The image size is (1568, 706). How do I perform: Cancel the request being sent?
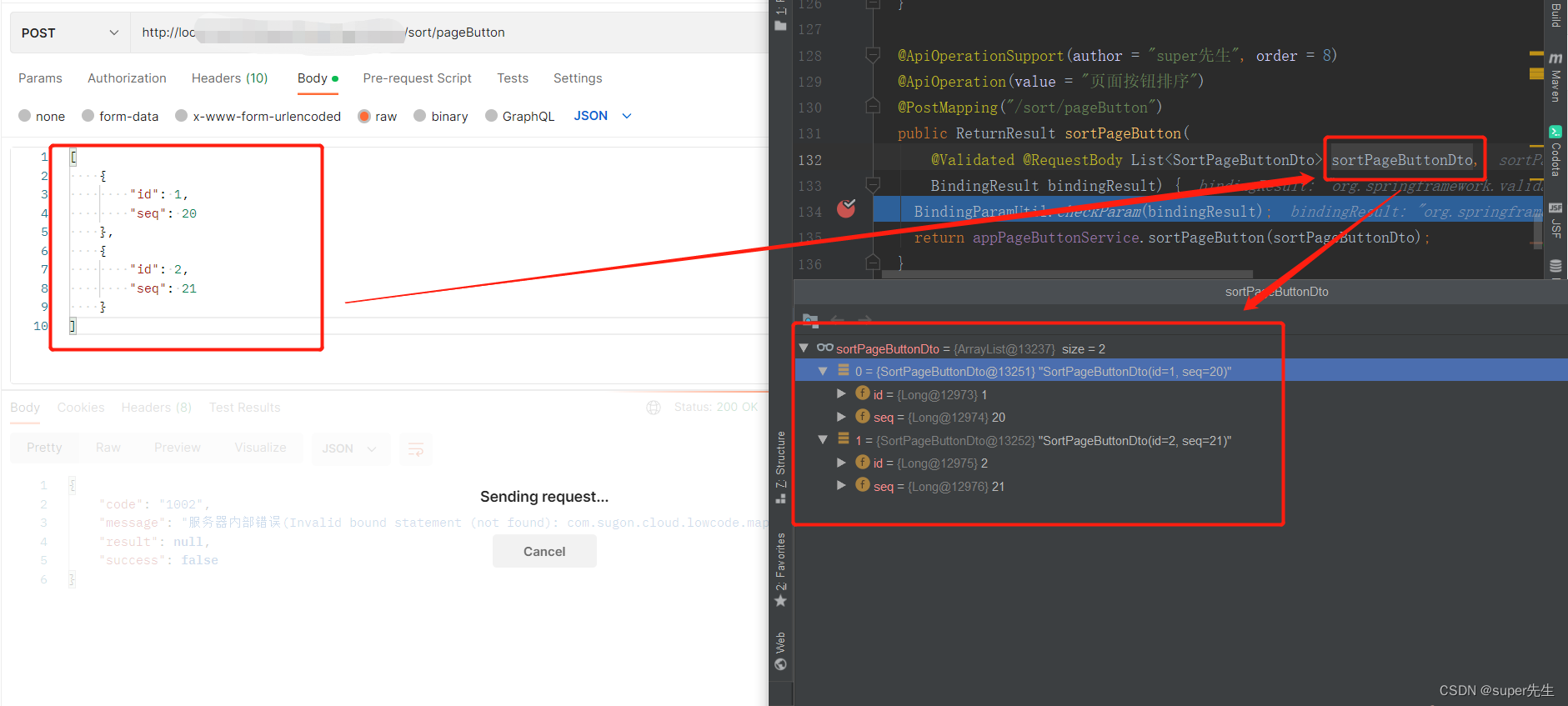[544, 551]
